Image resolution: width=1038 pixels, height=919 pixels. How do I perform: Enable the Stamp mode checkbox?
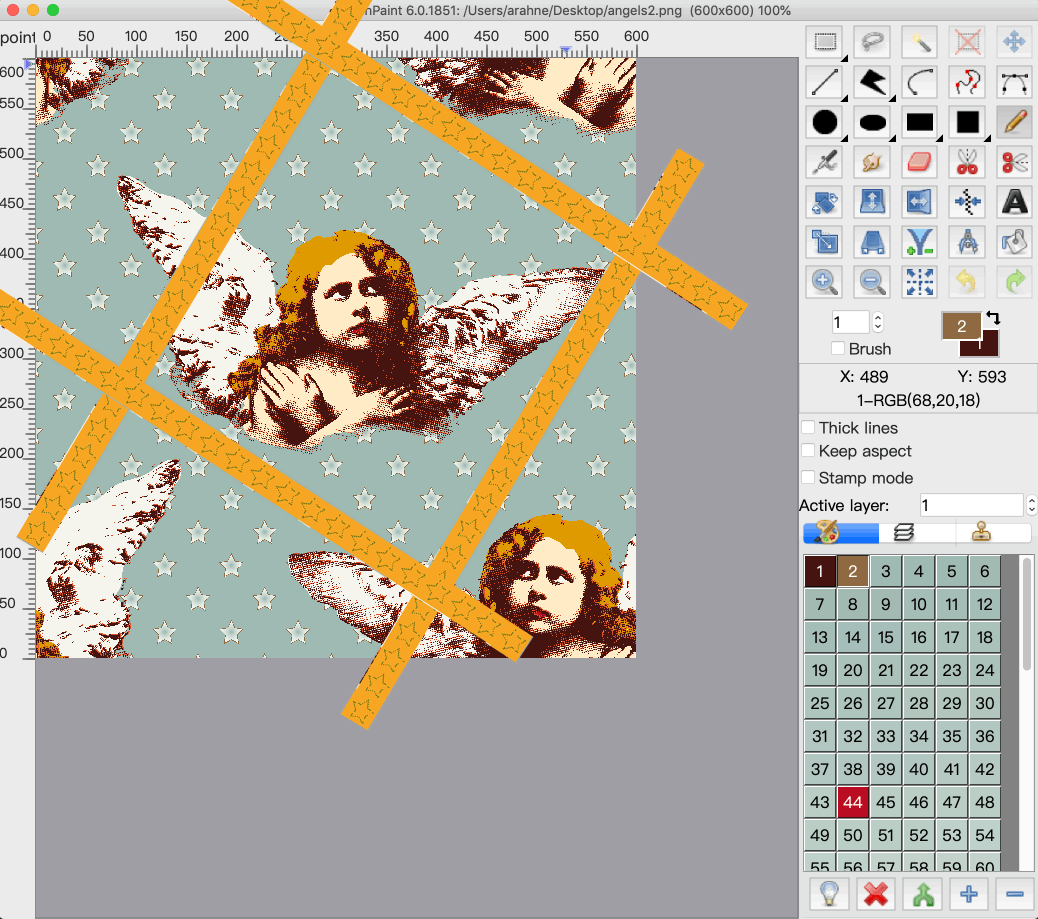pyautogui.click(x=808, y=477)
